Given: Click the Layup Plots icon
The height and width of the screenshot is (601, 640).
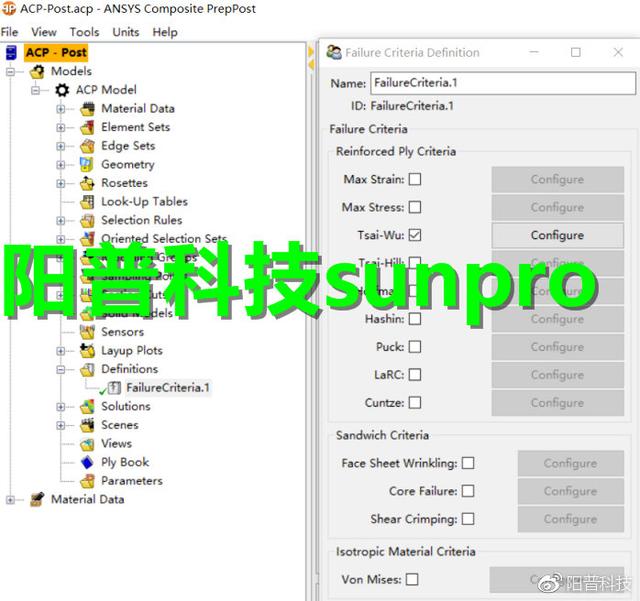Looking at the screenshot, I should (87, 351).
